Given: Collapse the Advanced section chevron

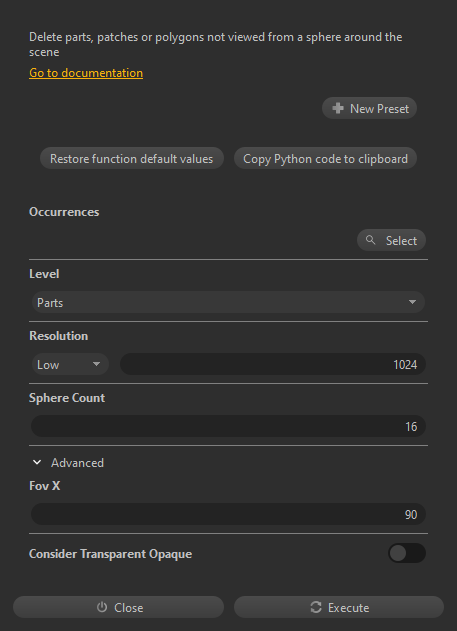Looking at the screenshot, I should [37, 462].
